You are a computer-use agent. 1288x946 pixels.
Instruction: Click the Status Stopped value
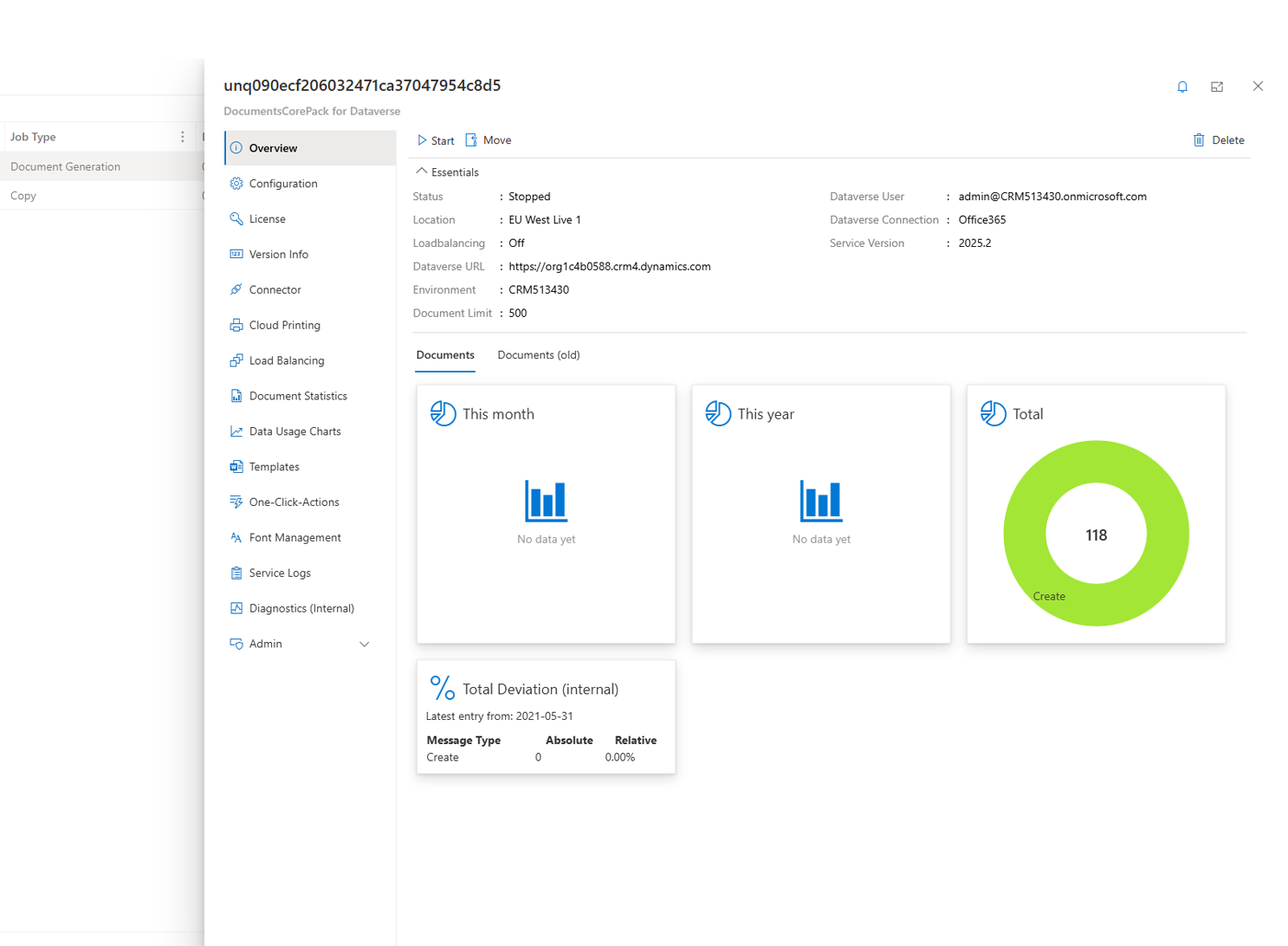tap(529, 197)
